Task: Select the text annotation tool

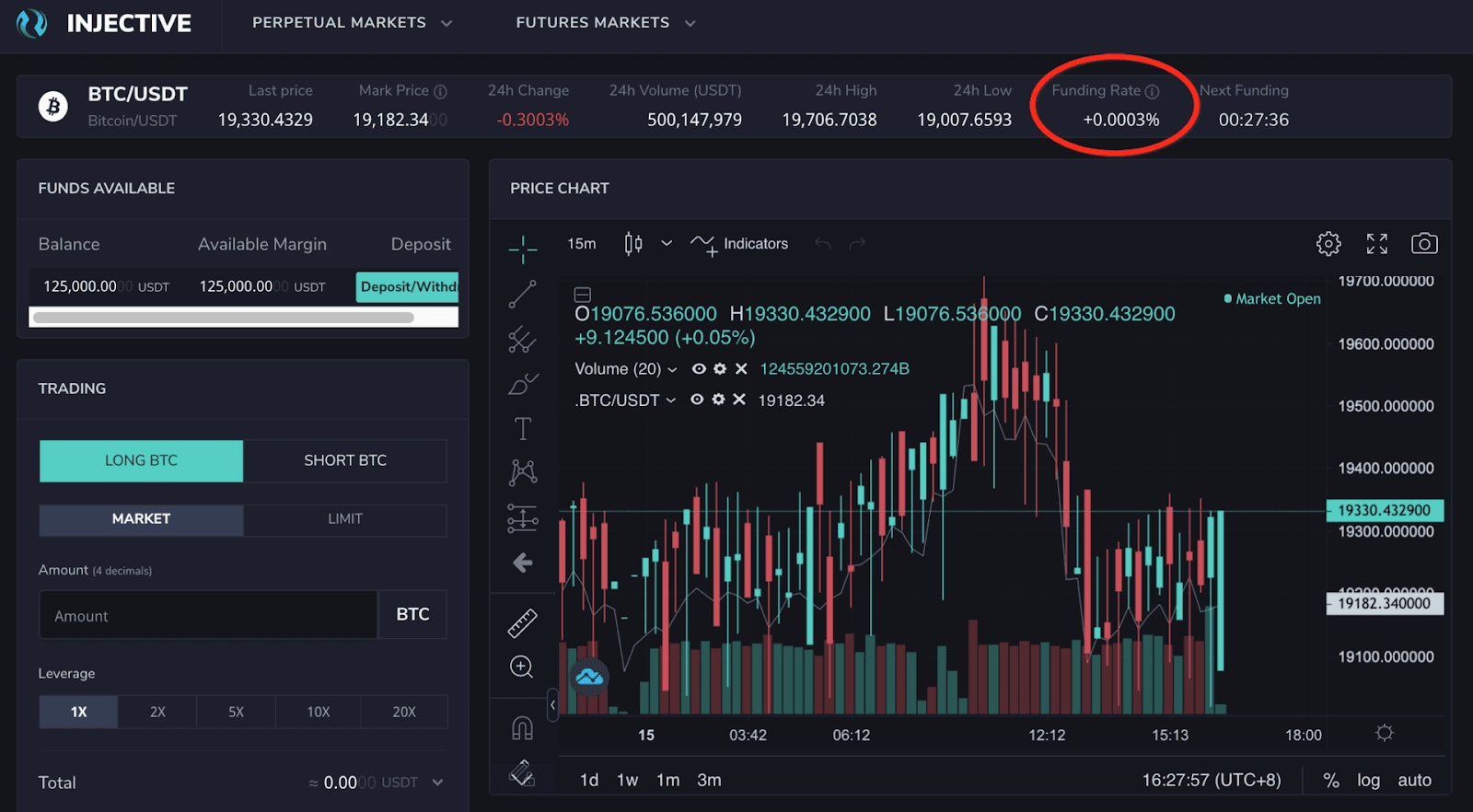Action: pyautogui.click(x=522, y=429)
